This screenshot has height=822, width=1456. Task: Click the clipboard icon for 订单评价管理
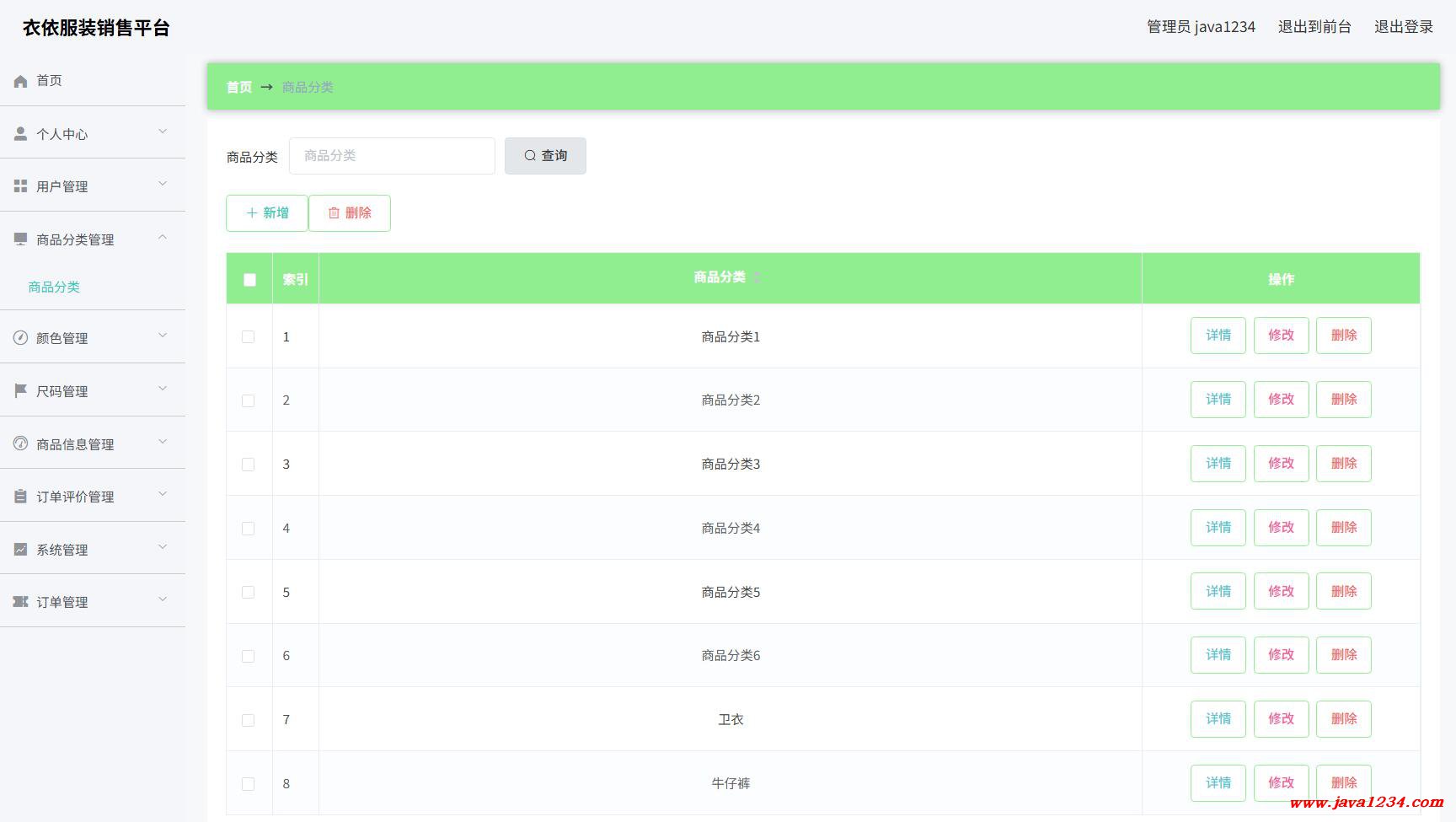pos(21,497)
